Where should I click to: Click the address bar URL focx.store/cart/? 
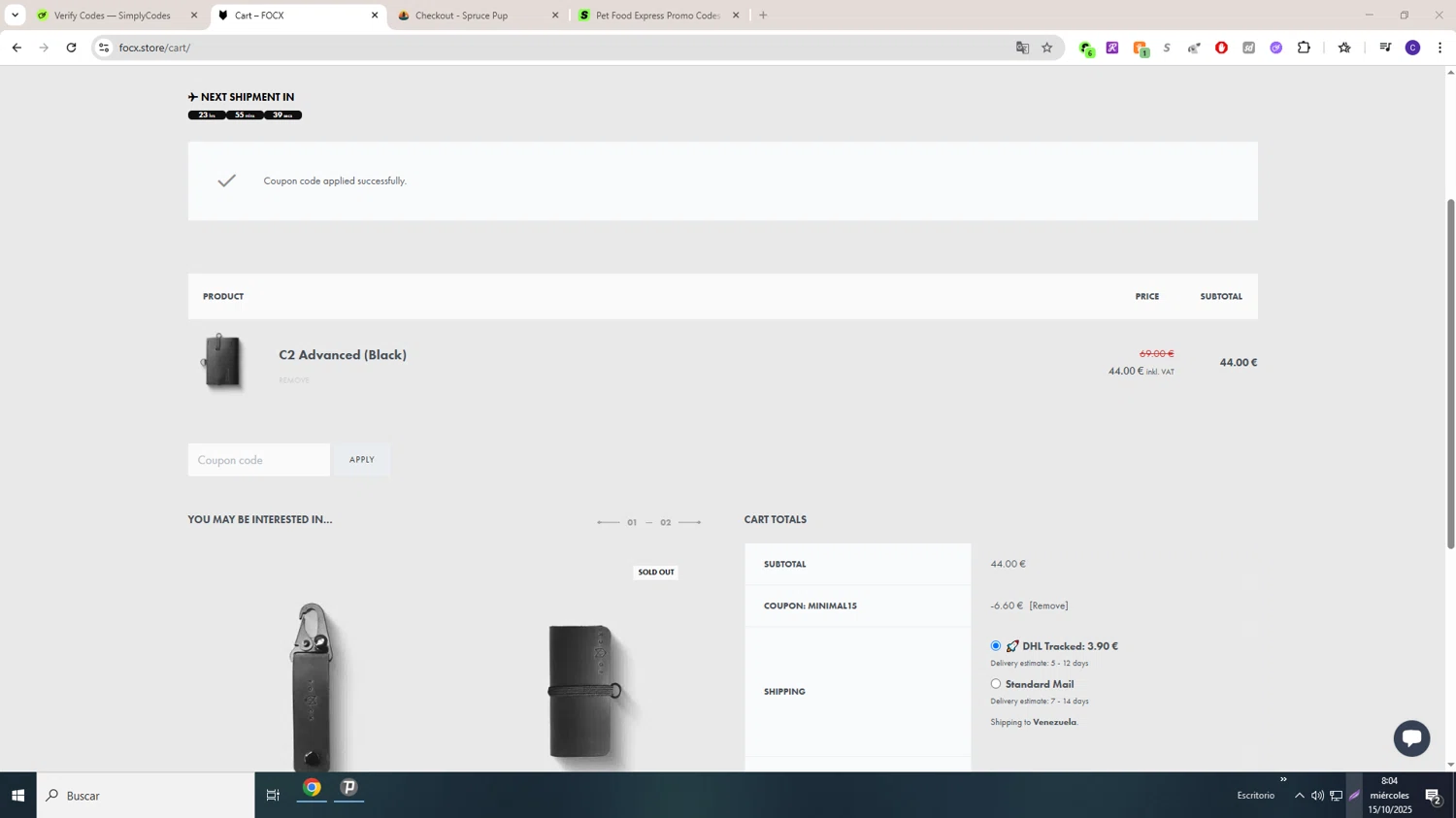tap(154, 48)
